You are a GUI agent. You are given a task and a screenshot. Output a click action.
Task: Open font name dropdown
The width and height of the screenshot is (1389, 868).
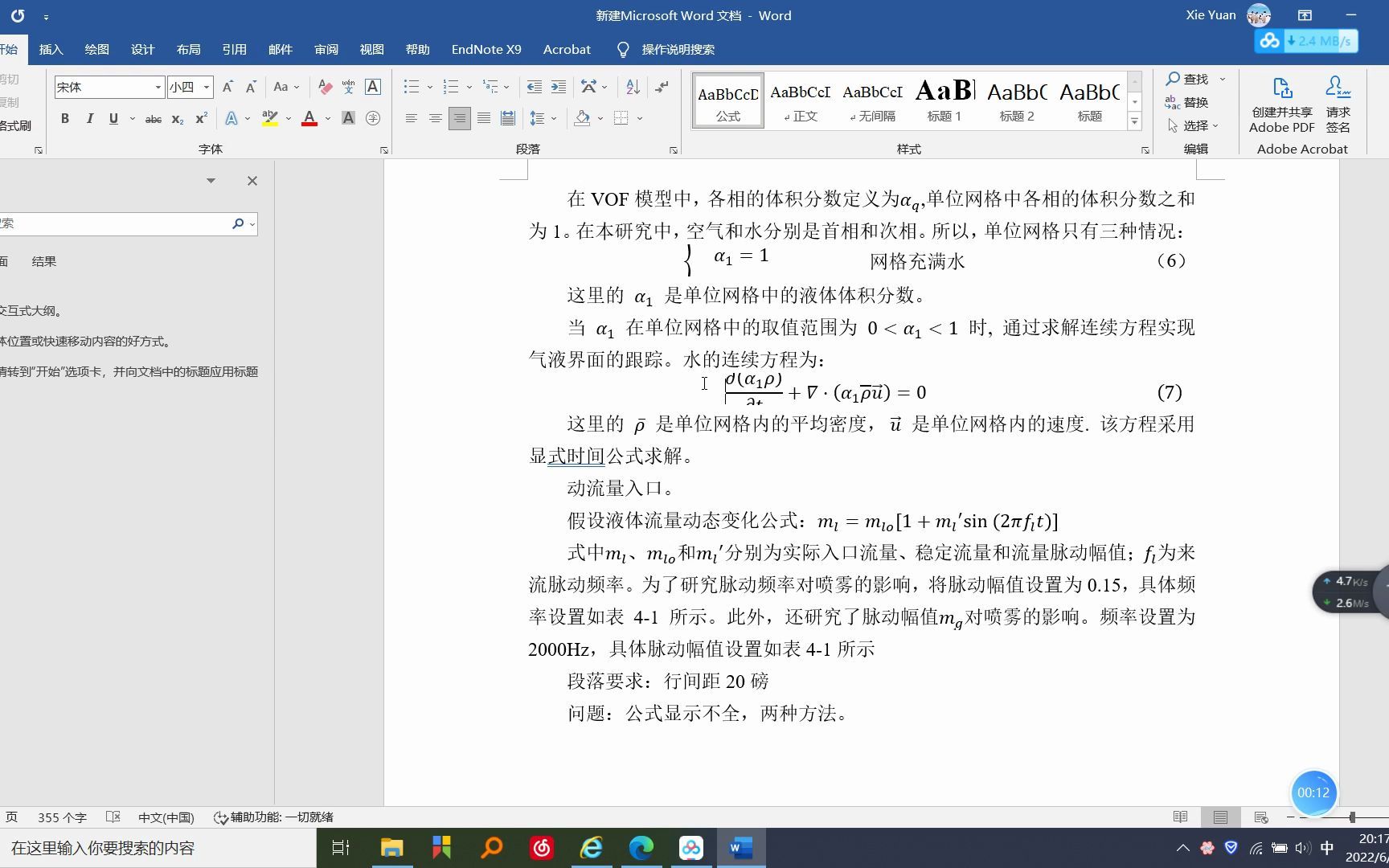[x=158, y=87]
